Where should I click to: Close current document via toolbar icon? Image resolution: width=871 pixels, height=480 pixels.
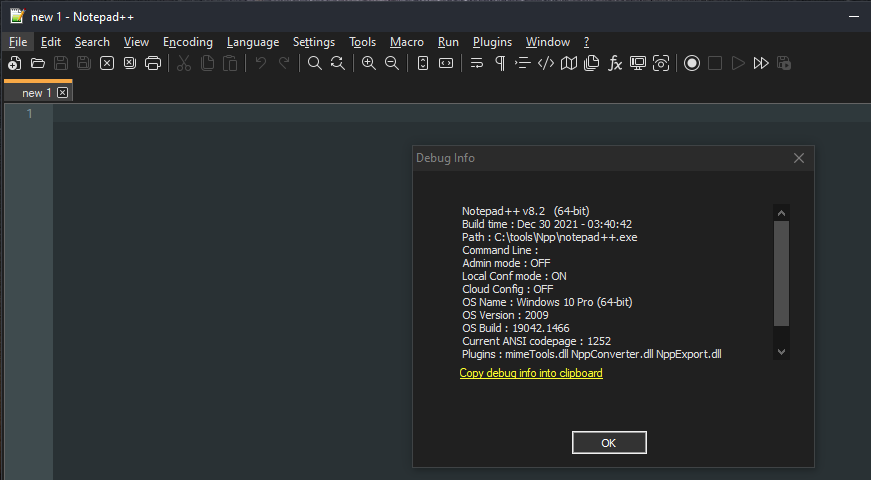coord(107,63)
